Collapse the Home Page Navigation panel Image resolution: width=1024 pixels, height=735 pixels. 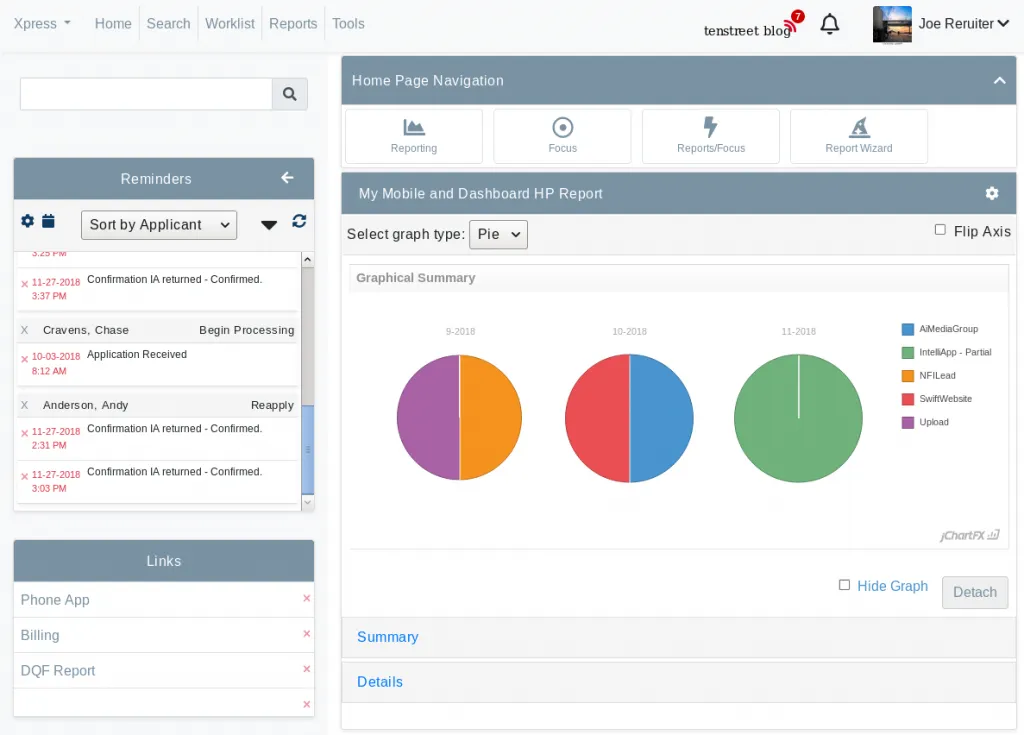(998, 81)
